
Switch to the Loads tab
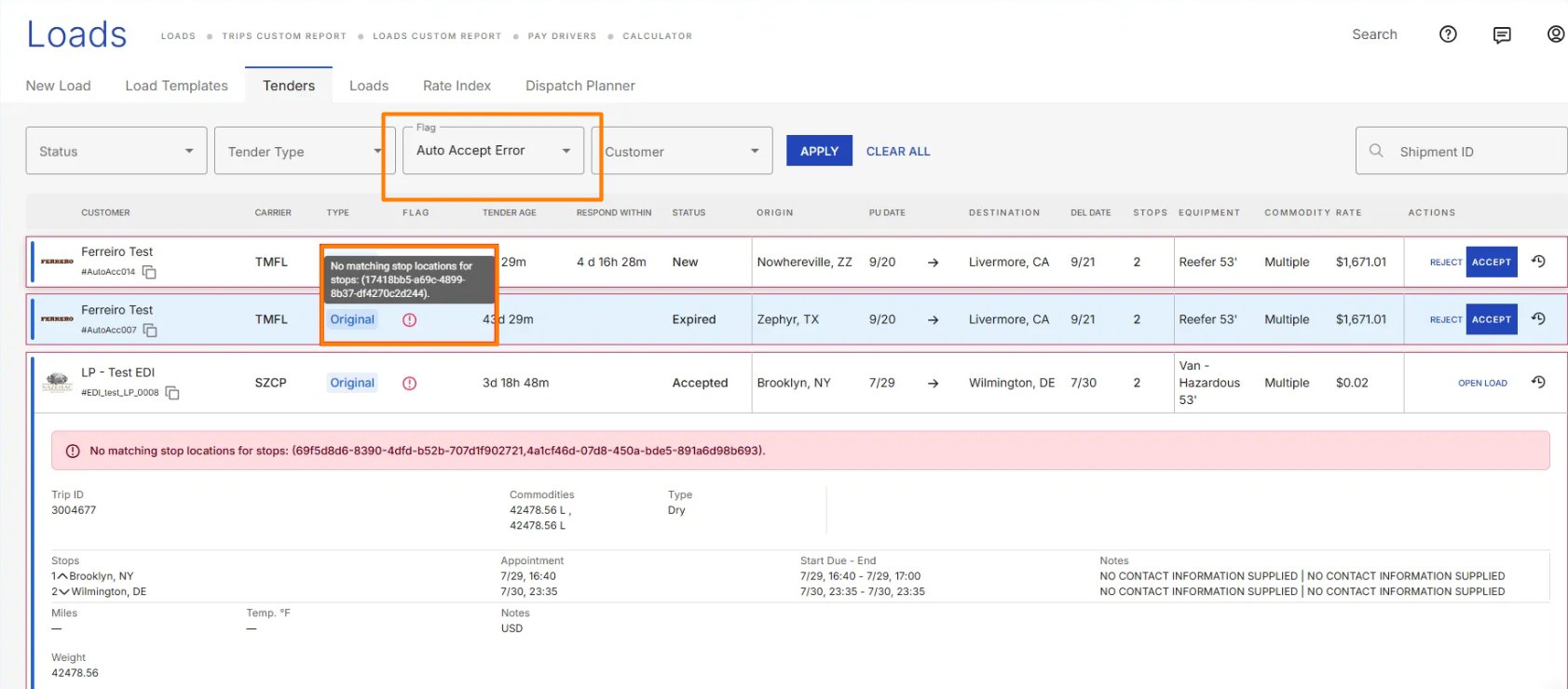(x=369, y=86)
